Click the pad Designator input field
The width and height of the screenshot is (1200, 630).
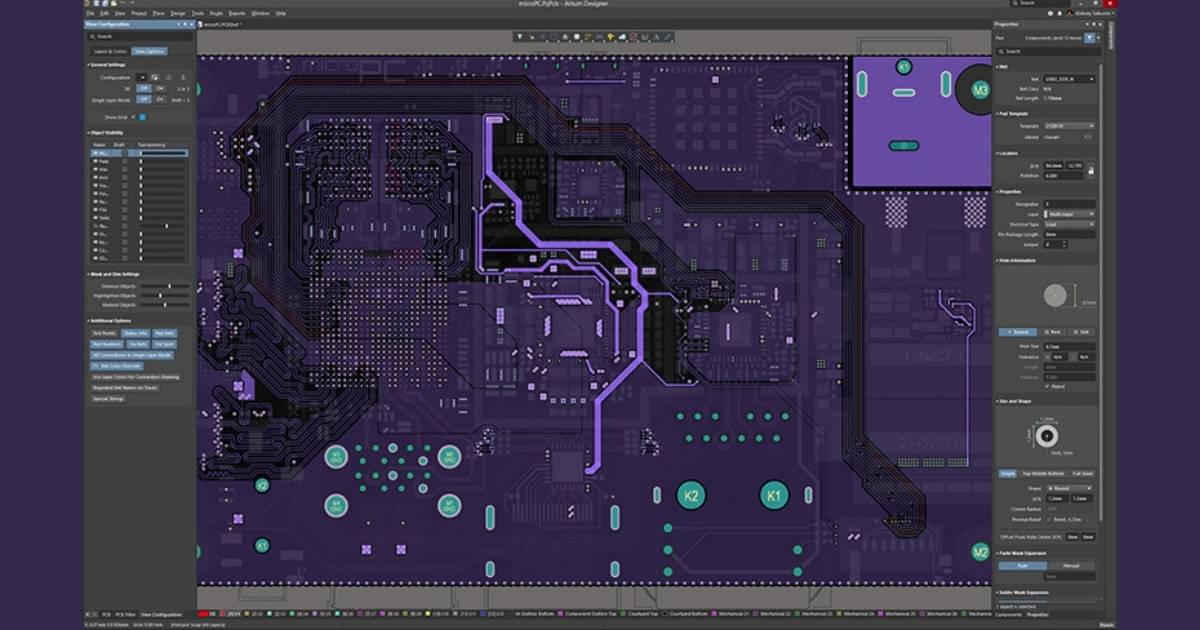[x=1069, y=204]
